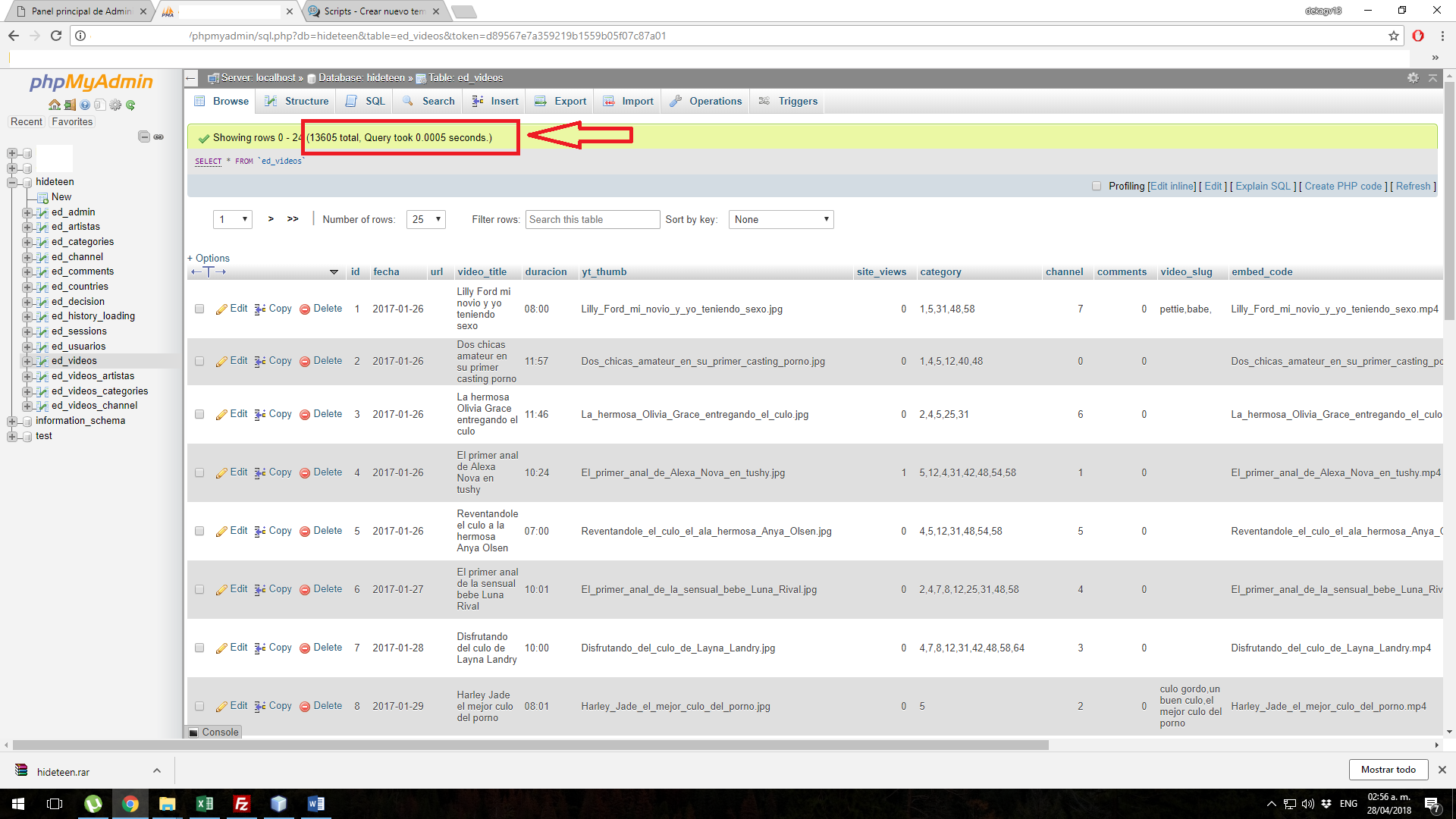Open the Sort by key dropdown
This screenshot has height=819, width=1456.
click(779, 219)
